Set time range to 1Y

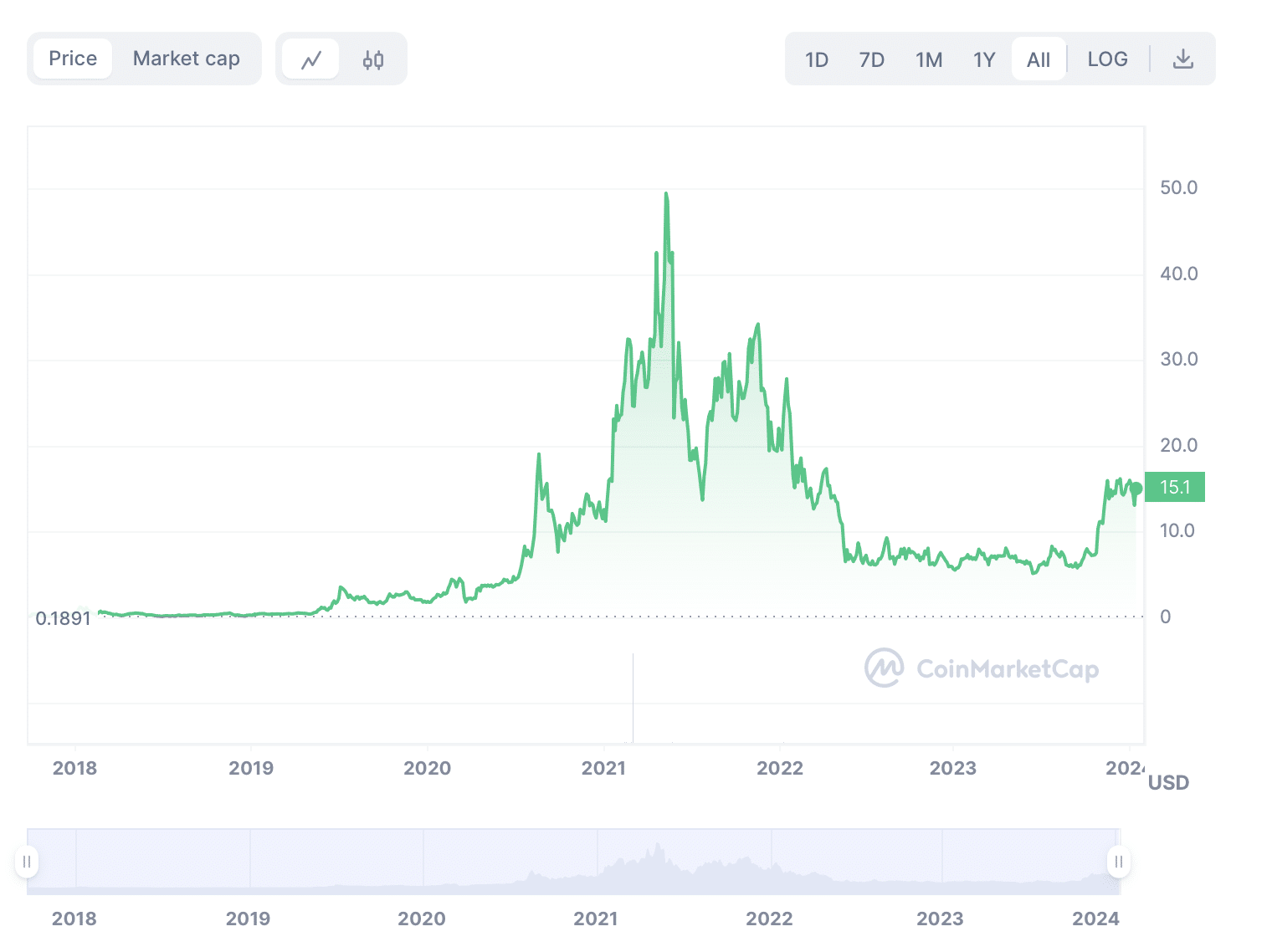coord(984,59)
